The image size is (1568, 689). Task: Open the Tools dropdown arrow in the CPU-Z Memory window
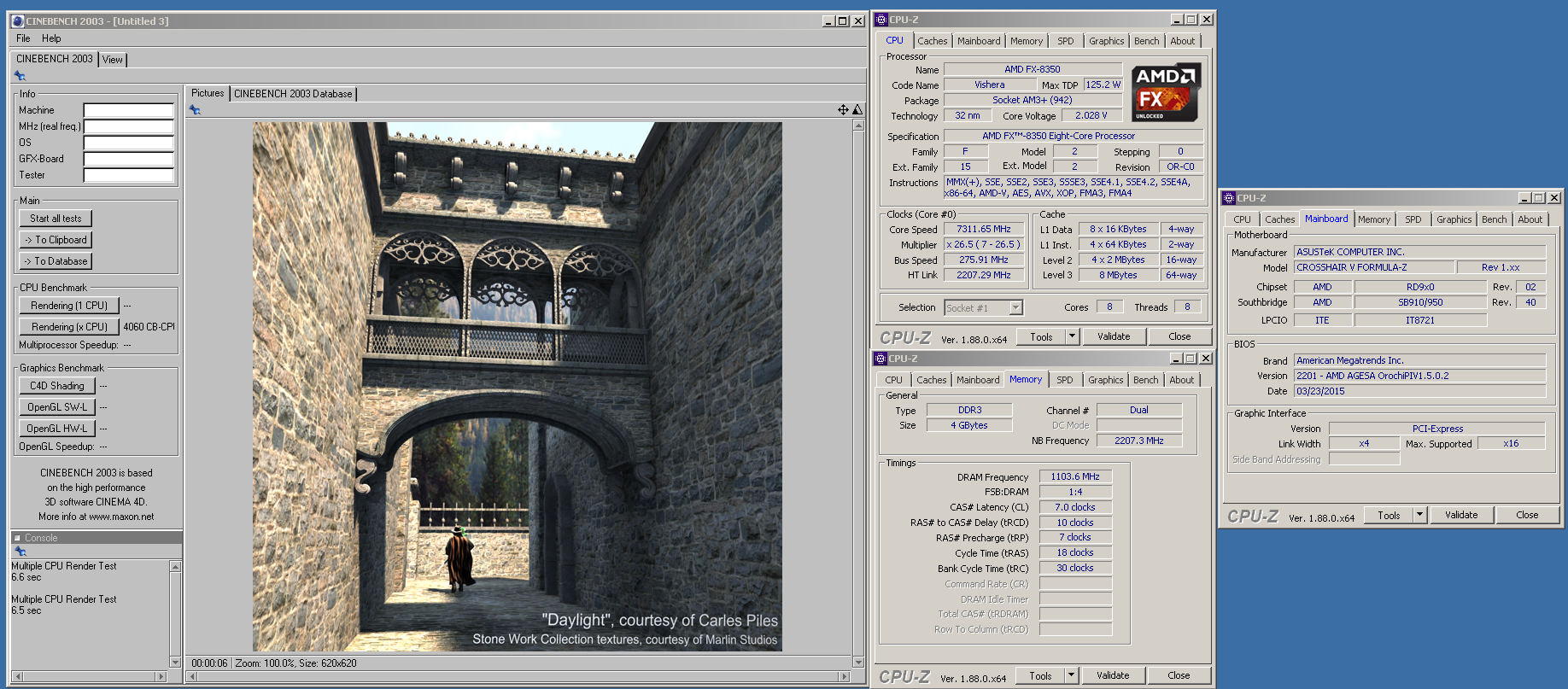point(1071,675)
